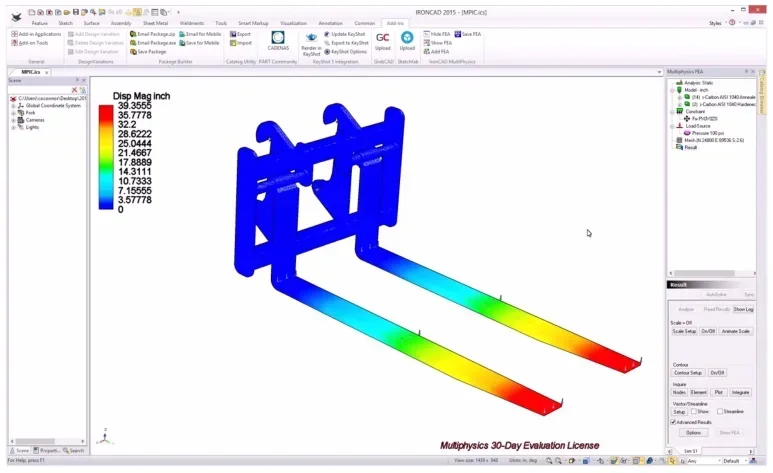Screen dimensions: 773x473
Task: Expand the Fork tree node
Action: [13, 113]
